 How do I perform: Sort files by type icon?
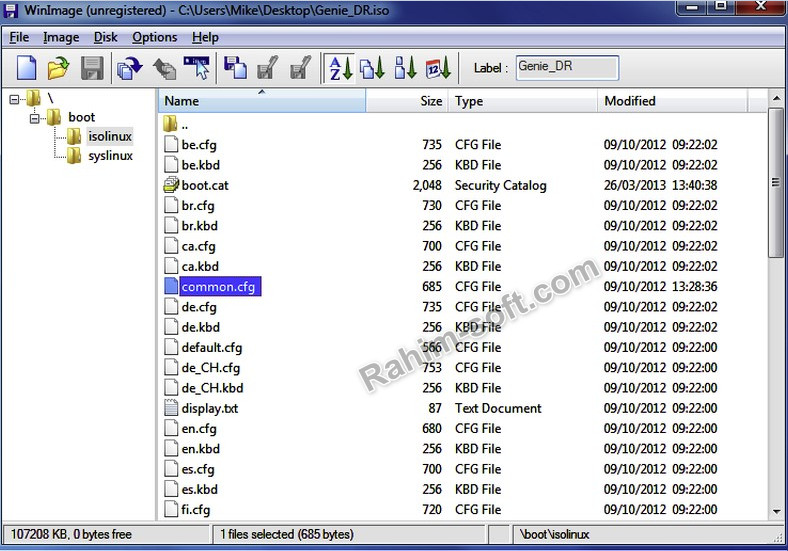tap(372, 68)
